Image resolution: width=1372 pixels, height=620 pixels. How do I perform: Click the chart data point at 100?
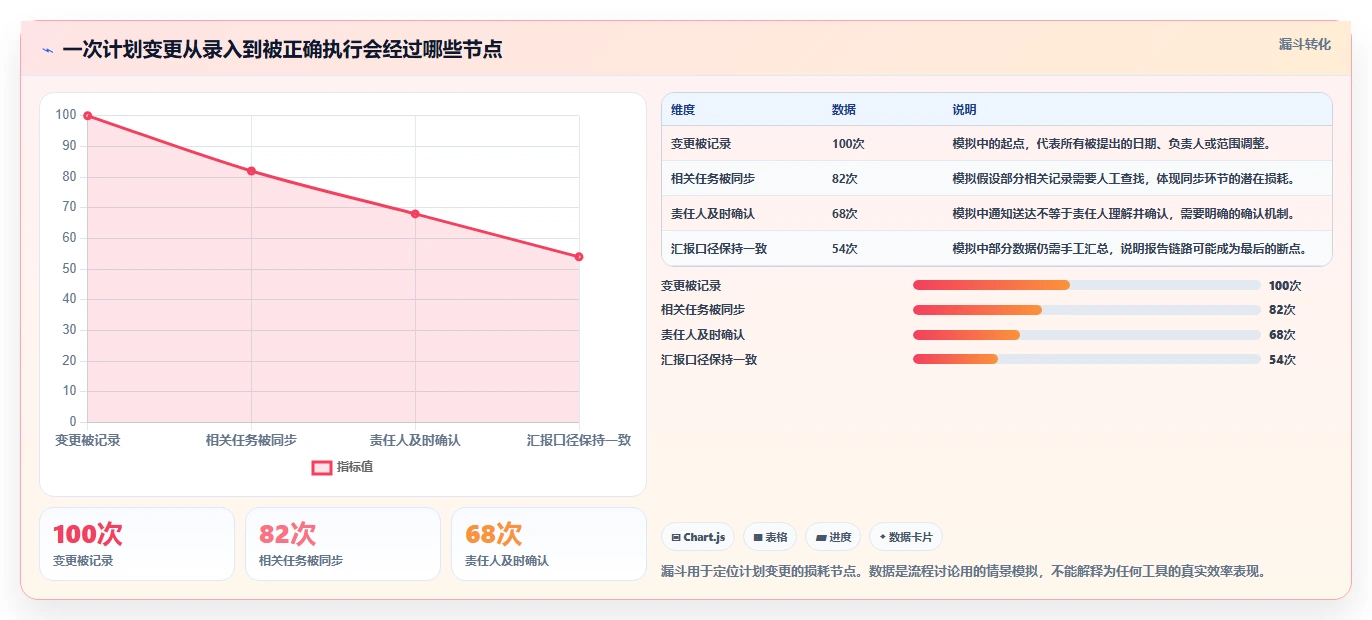88,116
